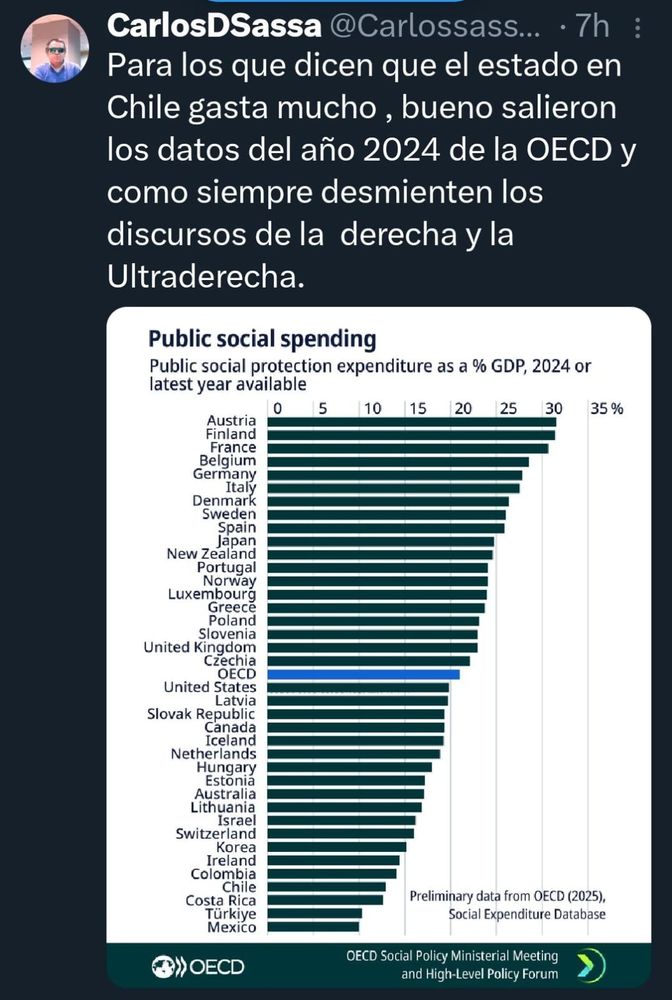Click the tweet text mentioning Ultraderecha
672x1000 pixels.
coord(203,279)
